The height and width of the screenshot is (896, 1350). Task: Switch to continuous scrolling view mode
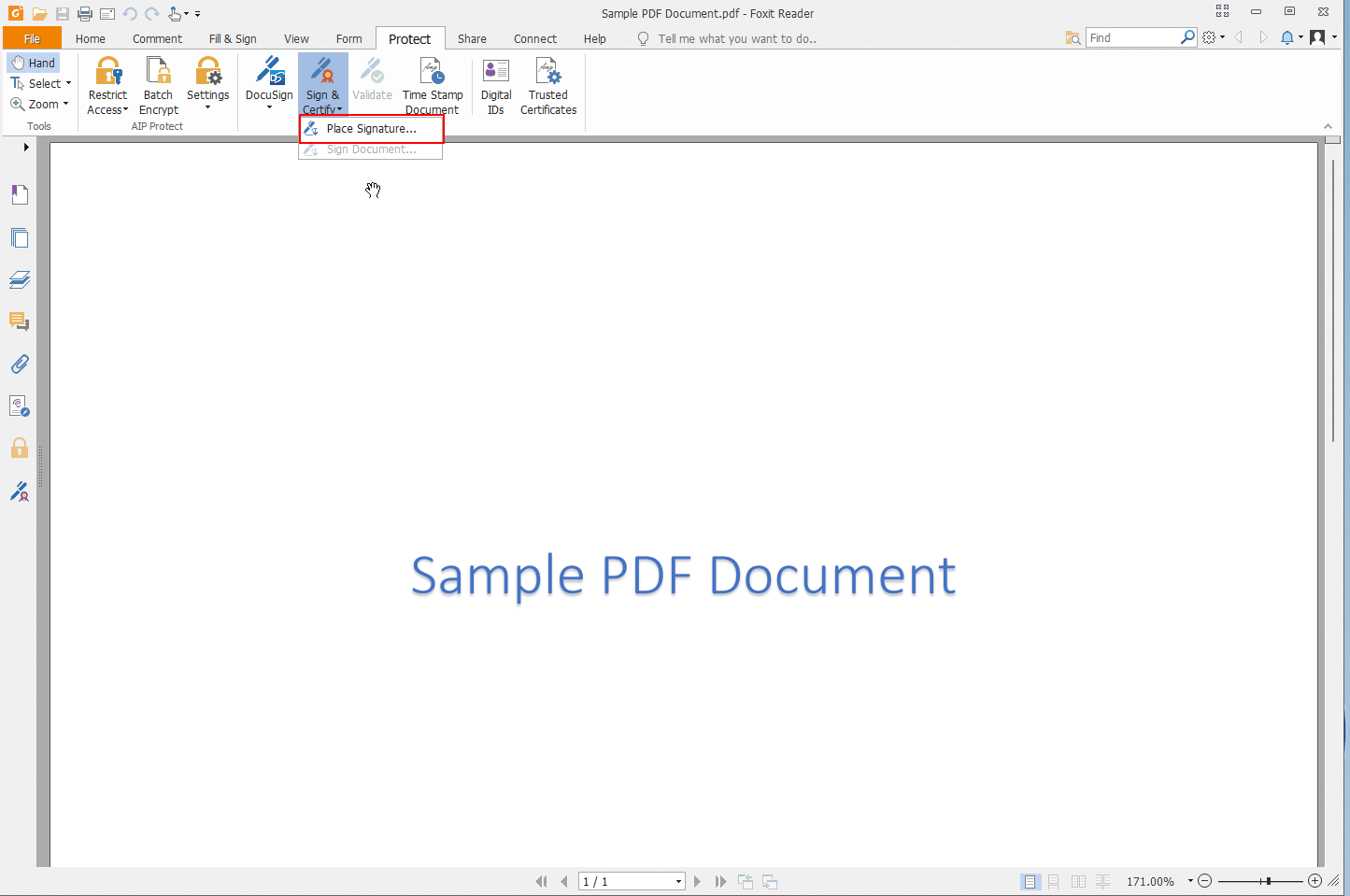pos(1054,881)
